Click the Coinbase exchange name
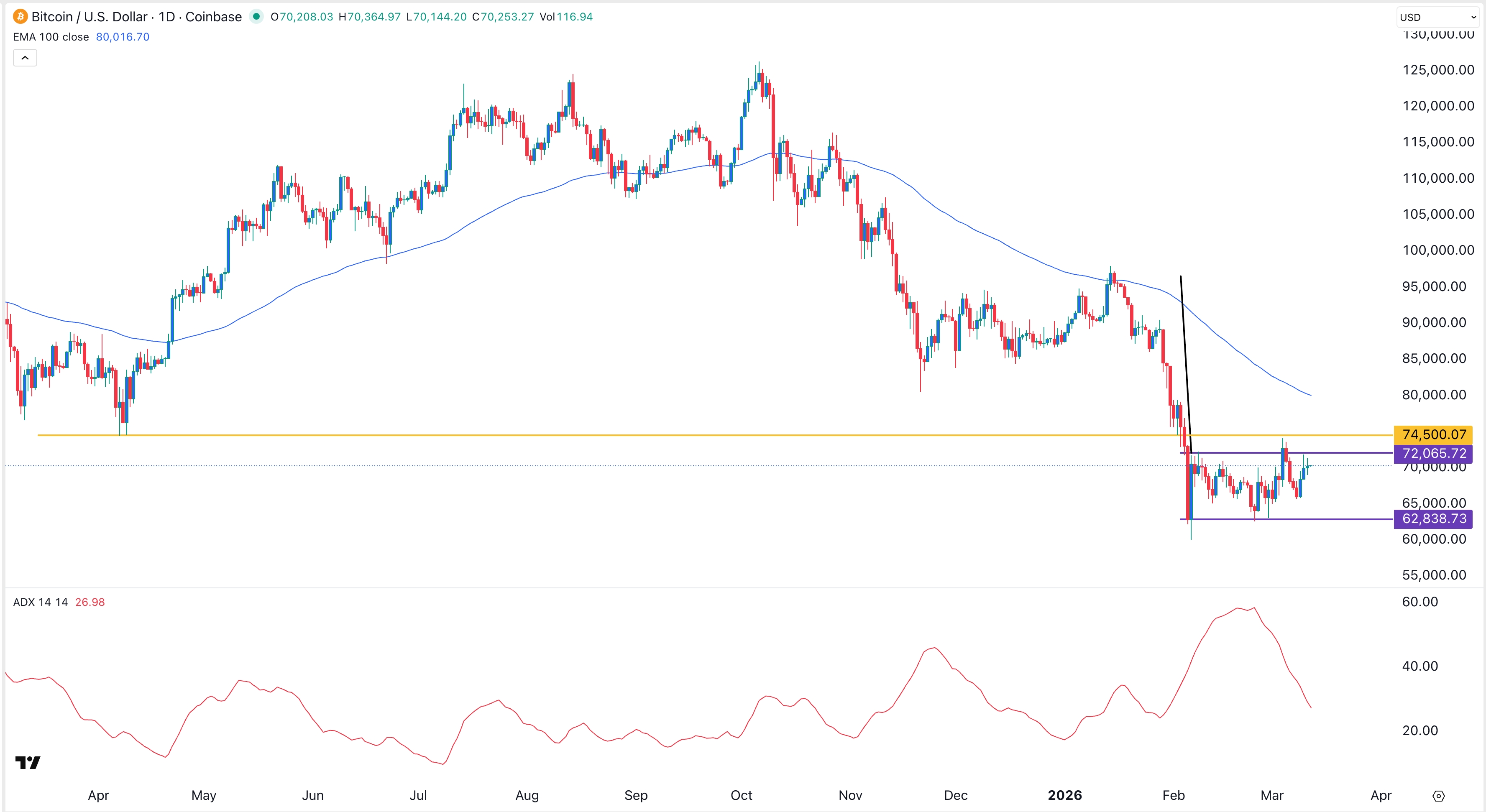1486x812 pixels. (212, 17)
